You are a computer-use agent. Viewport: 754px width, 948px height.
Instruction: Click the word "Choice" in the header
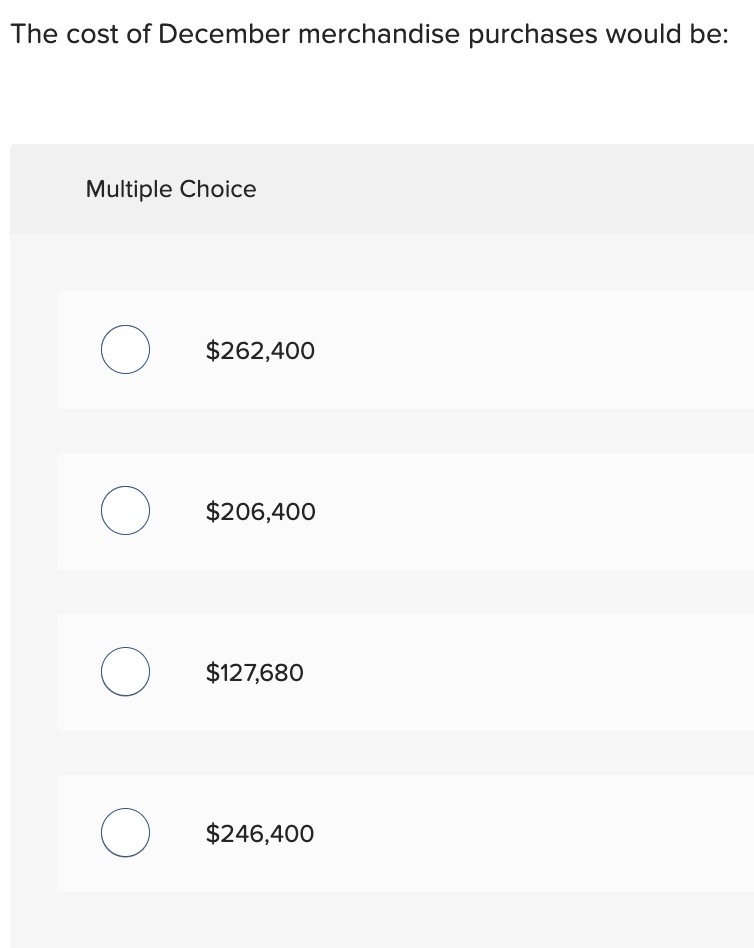point(218,189)
